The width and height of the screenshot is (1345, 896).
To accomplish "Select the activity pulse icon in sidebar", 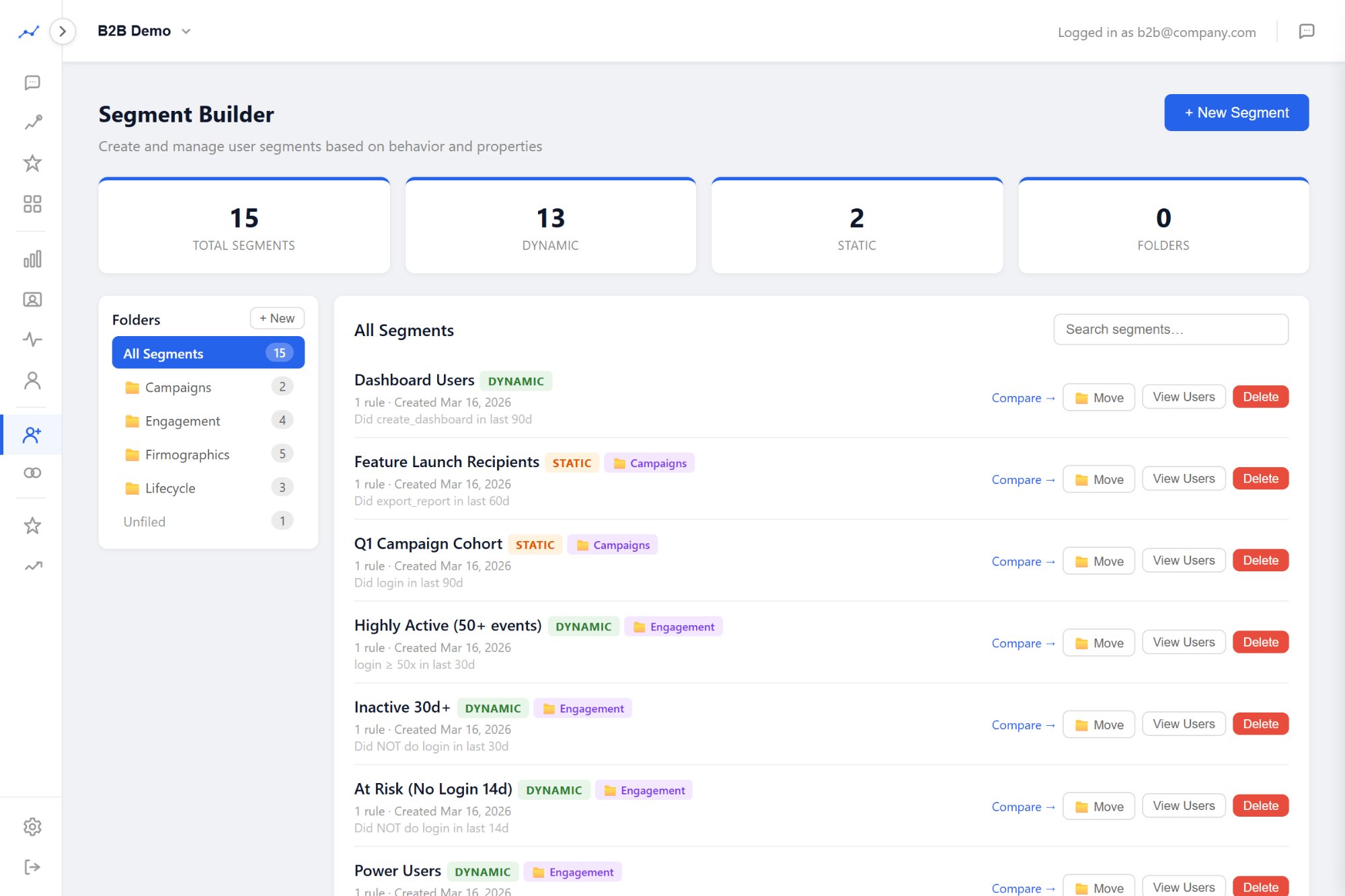I will tap(32, 339).
